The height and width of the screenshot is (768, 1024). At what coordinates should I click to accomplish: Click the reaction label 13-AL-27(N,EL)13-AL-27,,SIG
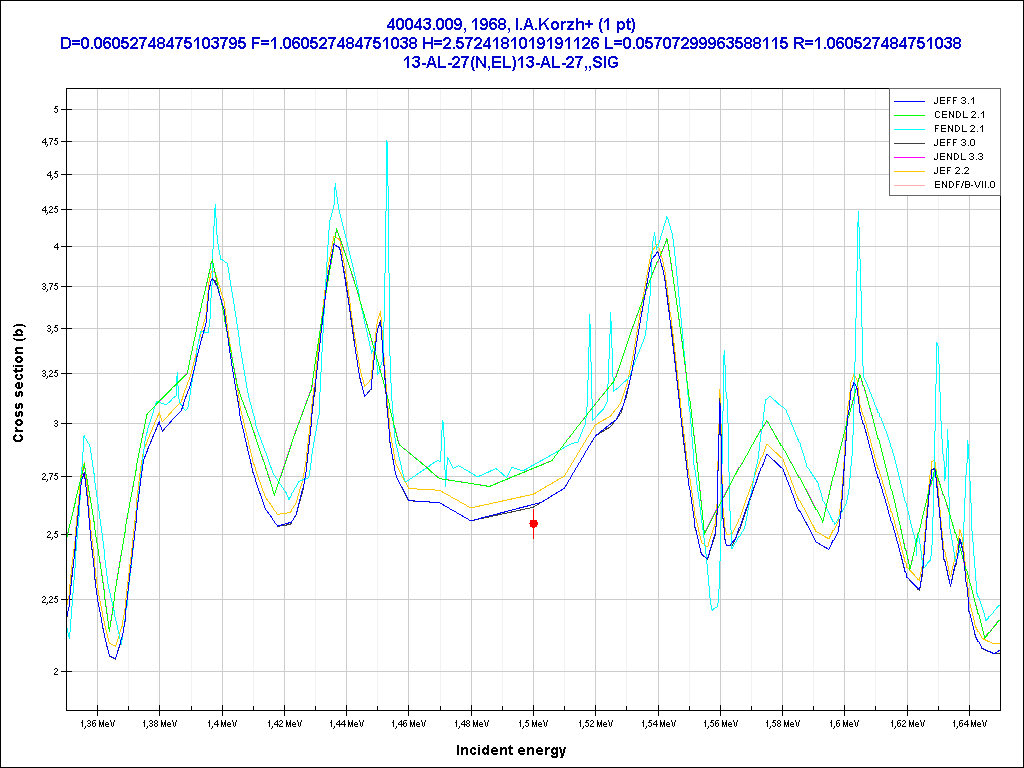coord(511,61)
